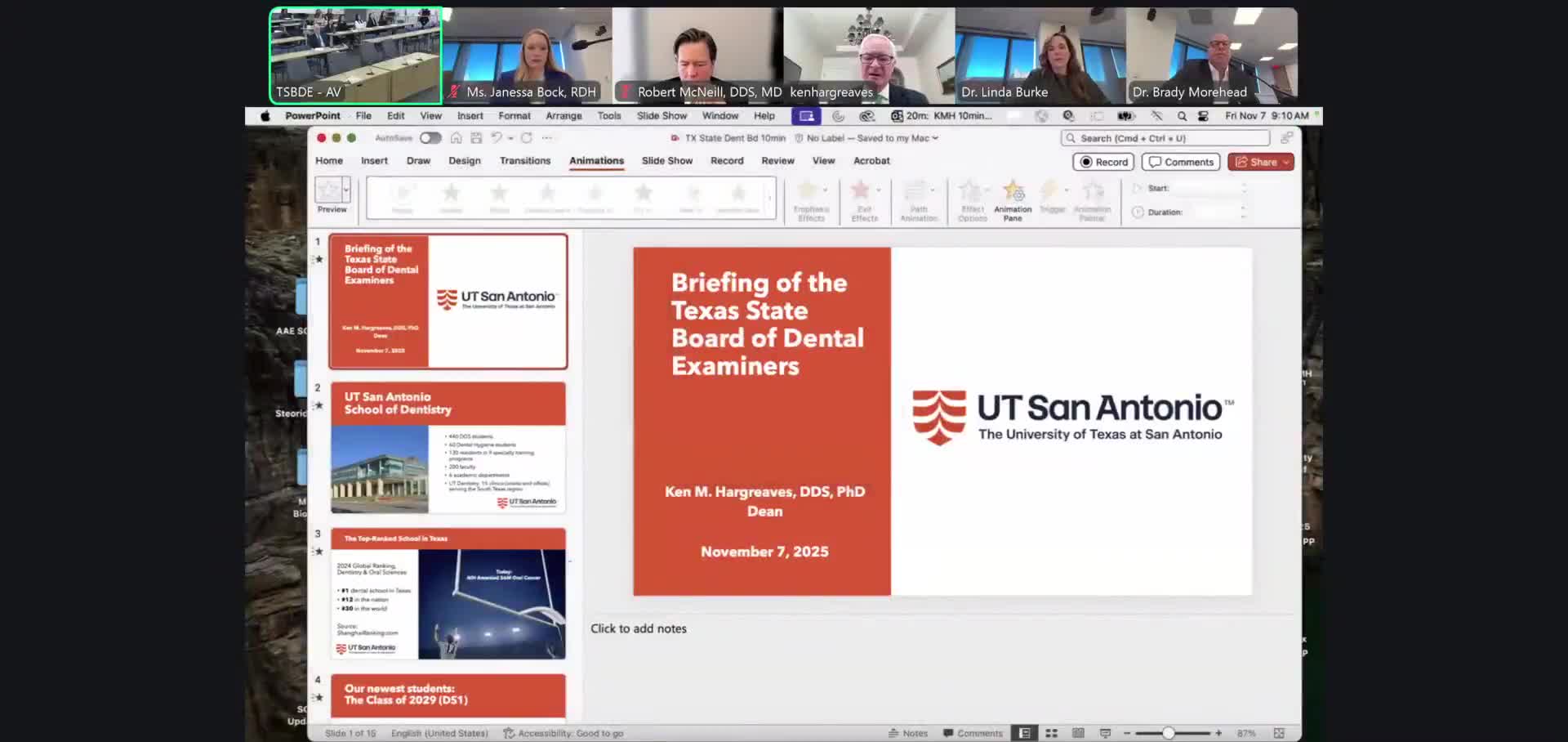The width and height of the screenshot is (1568, 742).
Task: Toggle AutoSave on
Action: pyautogui.click(x=430, y=137)
